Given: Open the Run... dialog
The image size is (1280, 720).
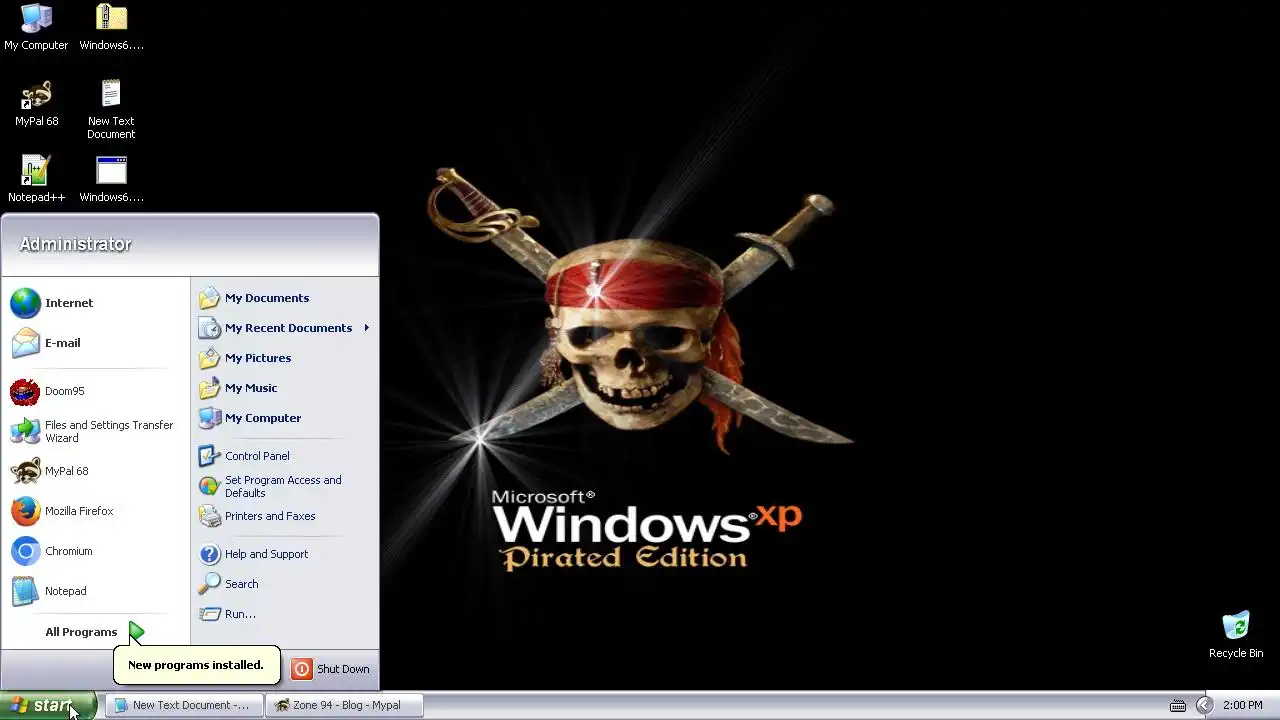Looking at the screenshot, I should 284,614.
